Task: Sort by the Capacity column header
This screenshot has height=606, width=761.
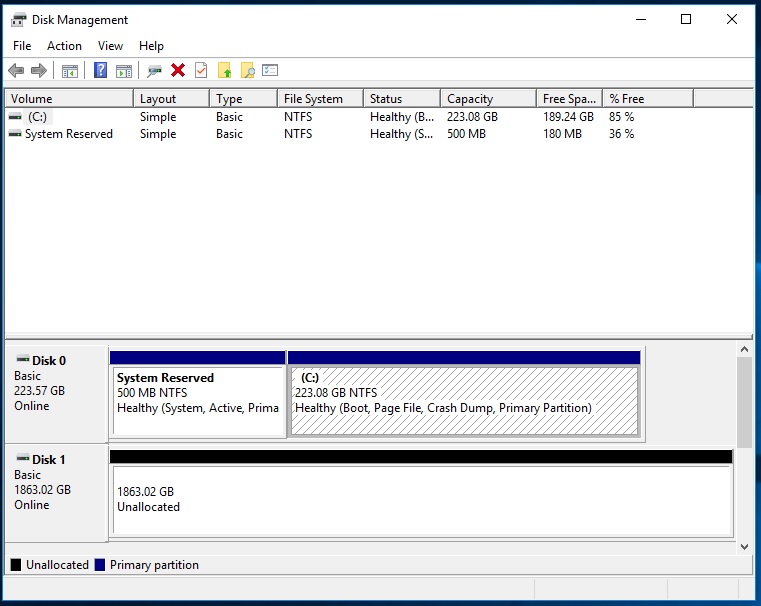Action: point(488,98)
